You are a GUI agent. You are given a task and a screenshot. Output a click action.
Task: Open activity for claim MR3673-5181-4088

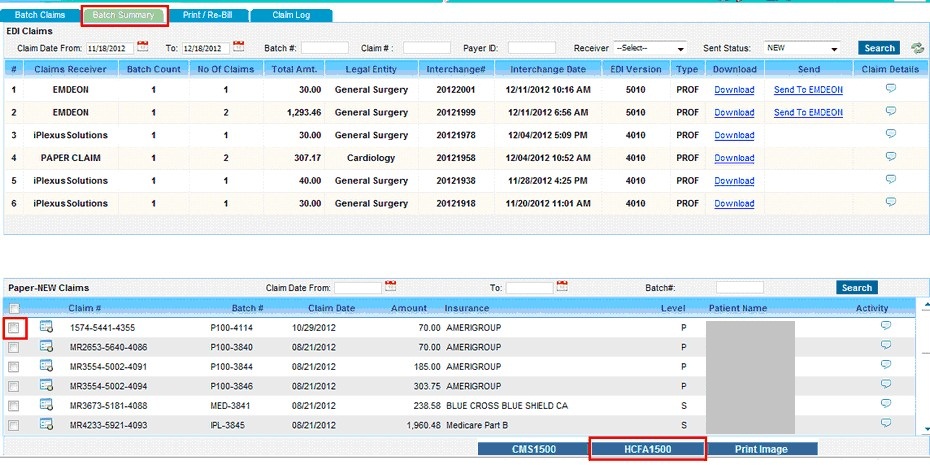tap(886, 403)
